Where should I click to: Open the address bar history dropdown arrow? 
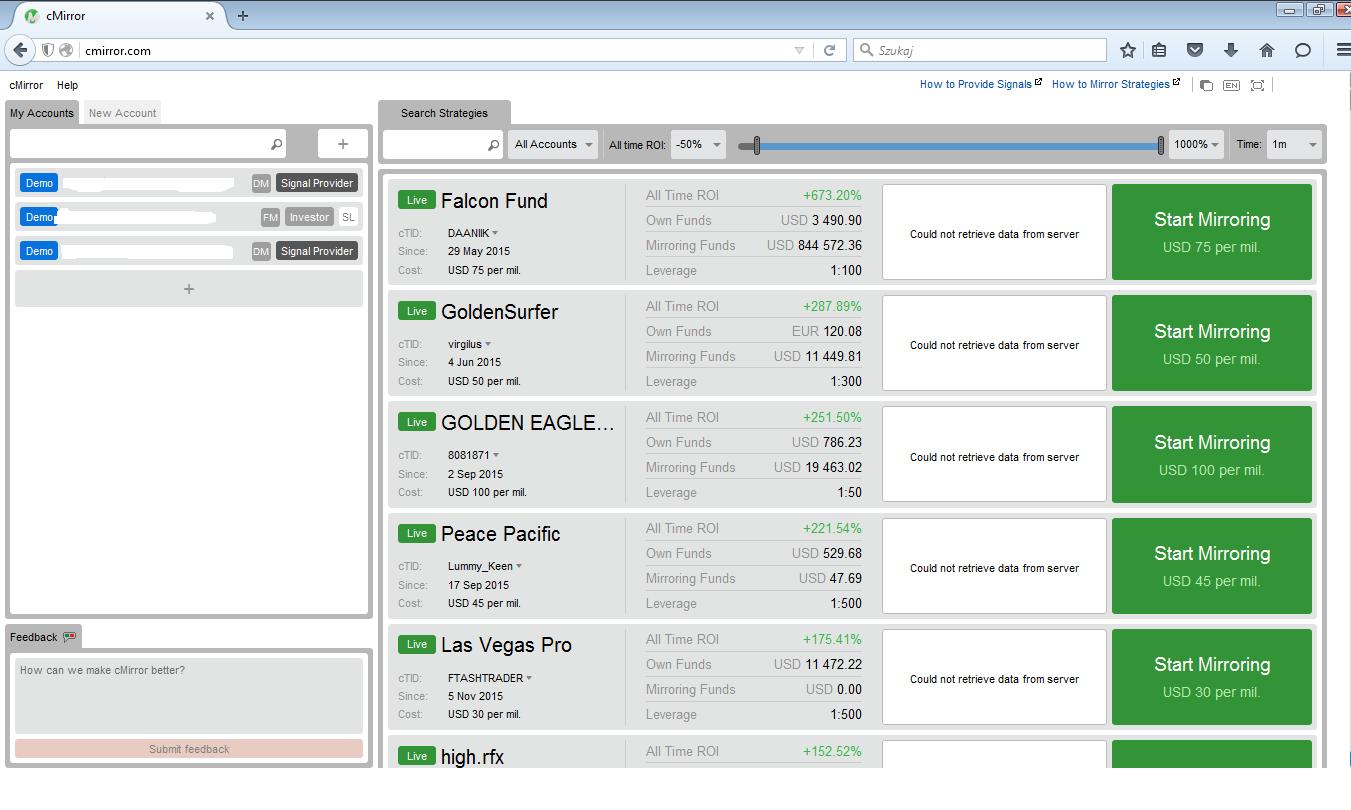(x=799, y=50)
